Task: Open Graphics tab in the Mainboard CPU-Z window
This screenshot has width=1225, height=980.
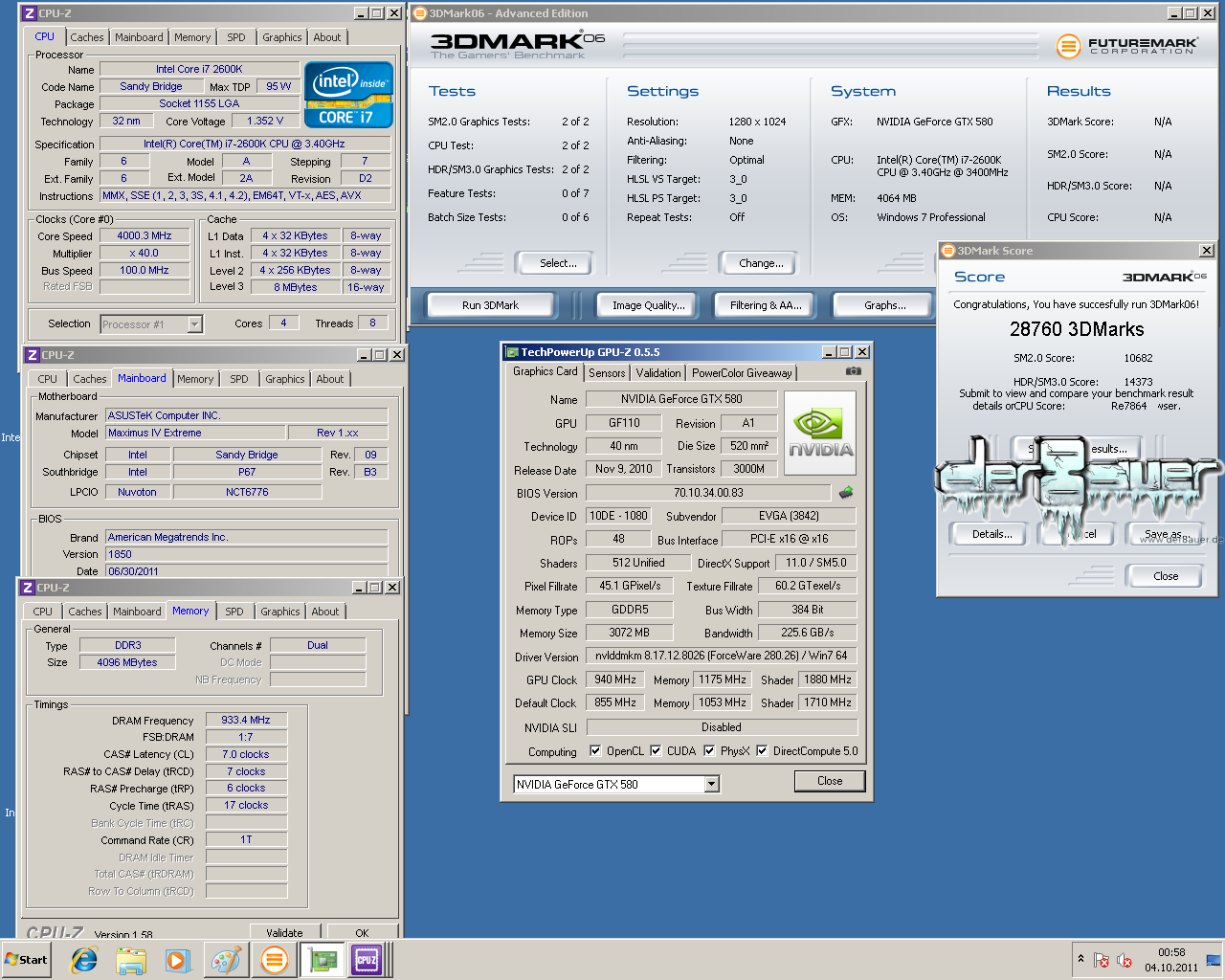Action: point(285,379)
